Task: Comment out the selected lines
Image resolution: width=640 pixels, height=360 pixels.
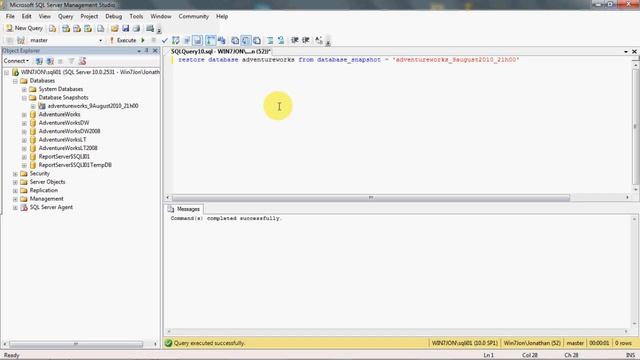Action: [270, 40]
